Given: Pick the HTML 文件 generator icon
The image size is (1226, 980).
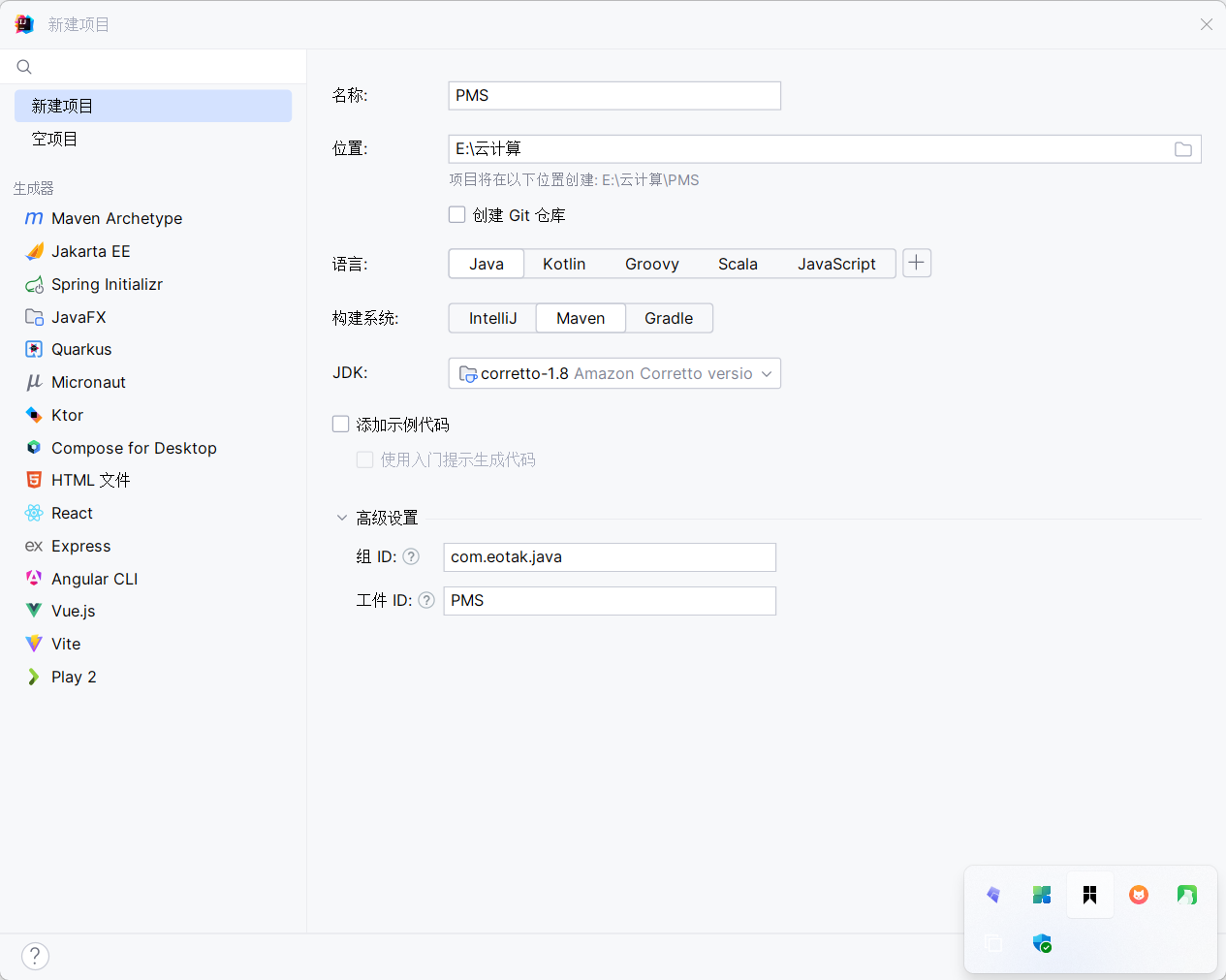Looking at the screenshot, I should click(34, 480).
